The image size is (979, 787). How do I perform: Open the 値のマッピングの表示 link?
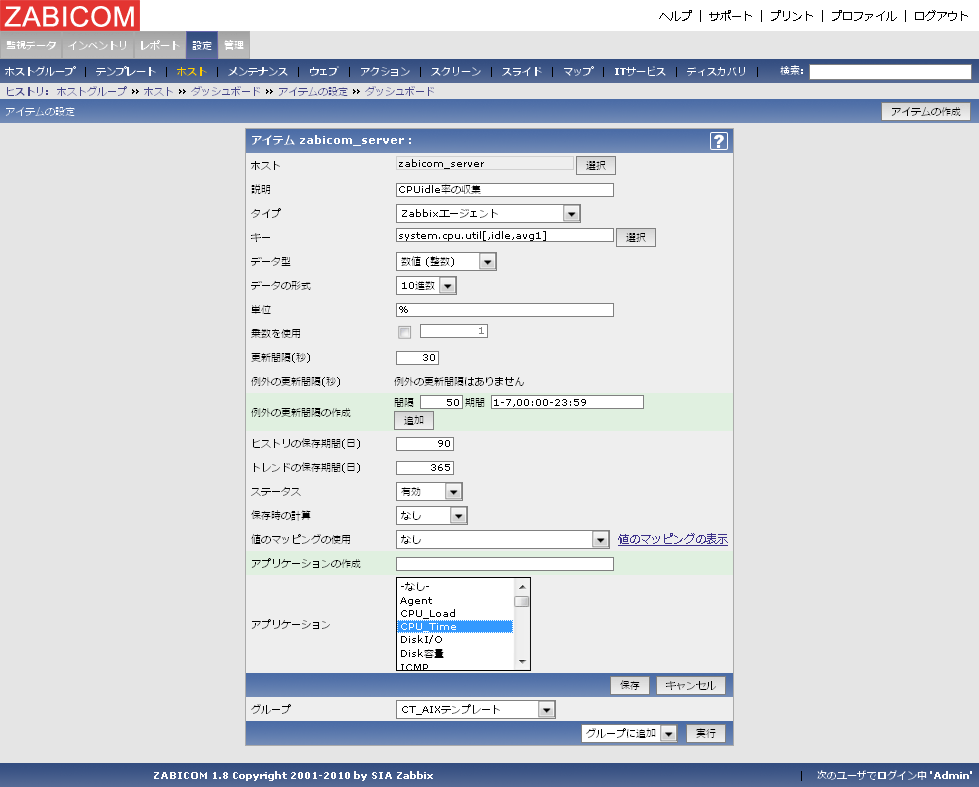coord(672,539)
